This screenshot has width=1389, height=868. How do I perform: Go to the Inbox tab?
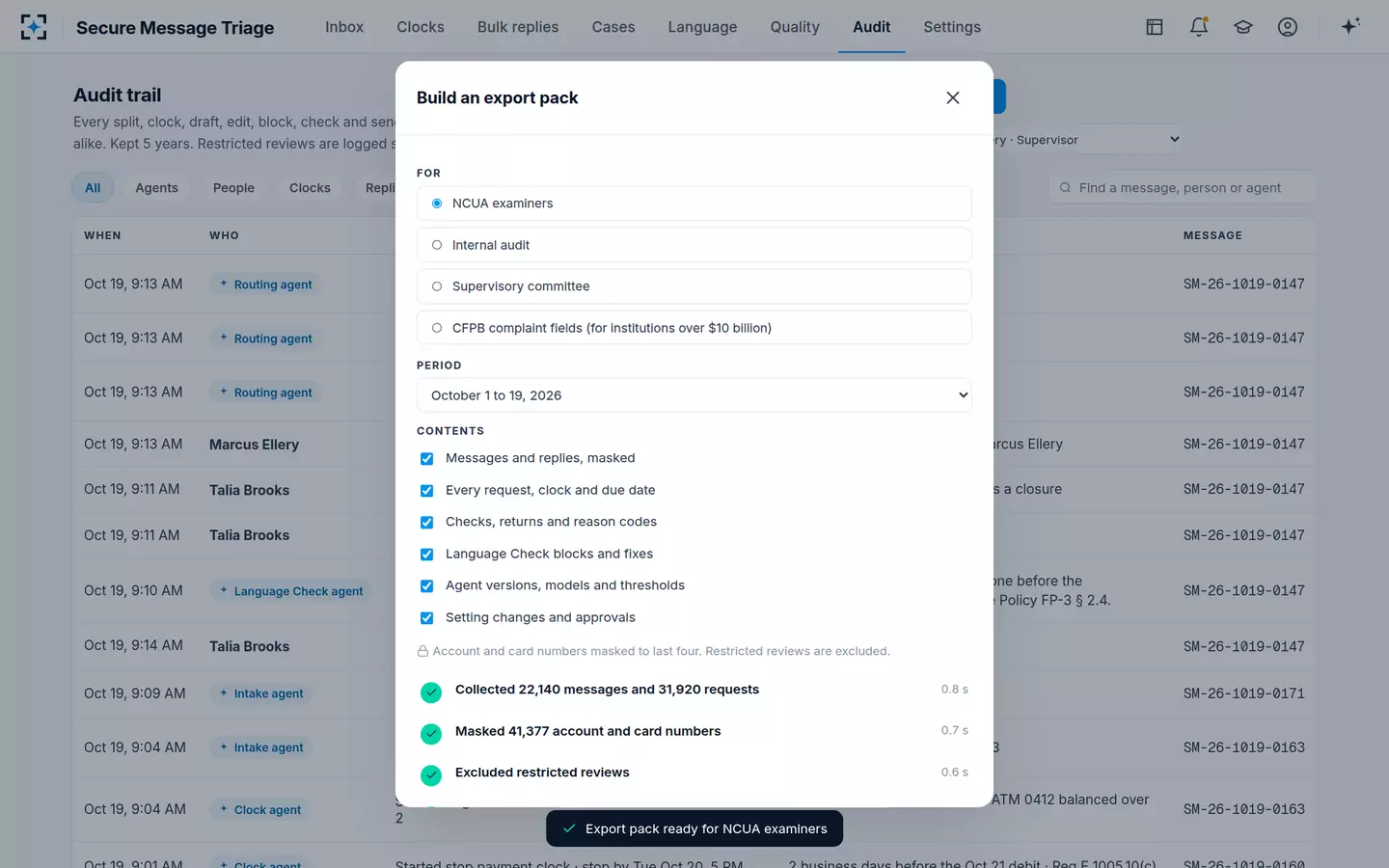tap(344, 27)
